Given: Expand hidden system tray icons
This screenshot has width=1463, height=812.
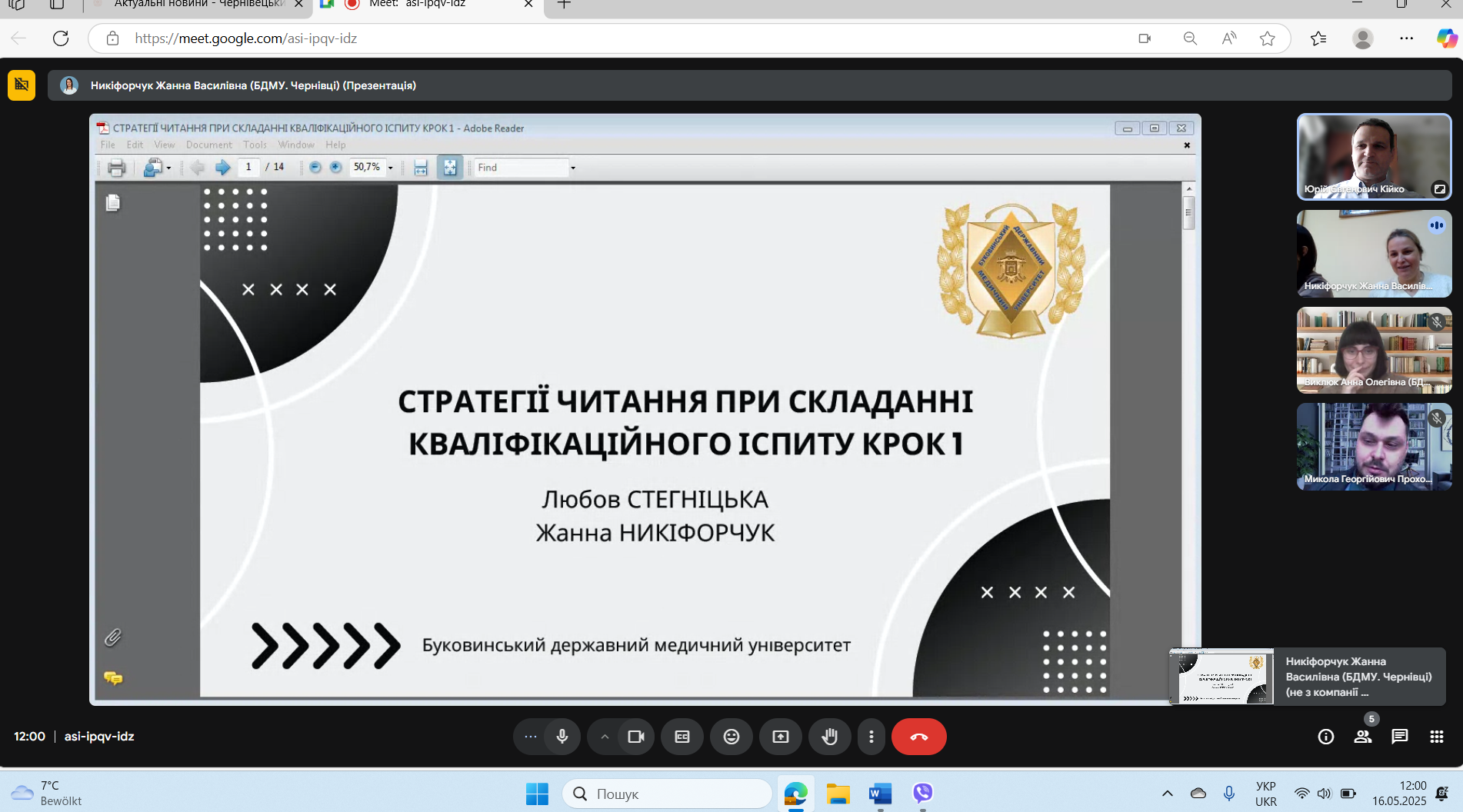Looking at the screenshot, I should coord(1167,794).
